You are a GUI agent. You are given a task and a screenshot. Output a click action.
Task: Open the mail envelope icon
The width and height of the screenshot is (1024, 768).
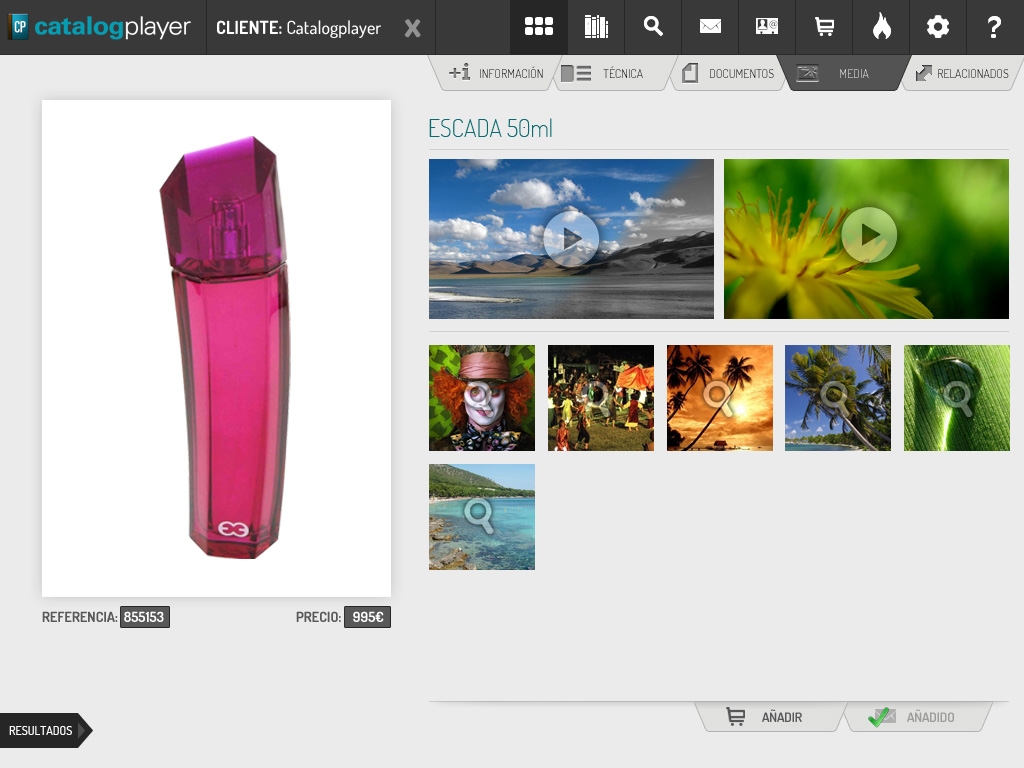[710, 27]
